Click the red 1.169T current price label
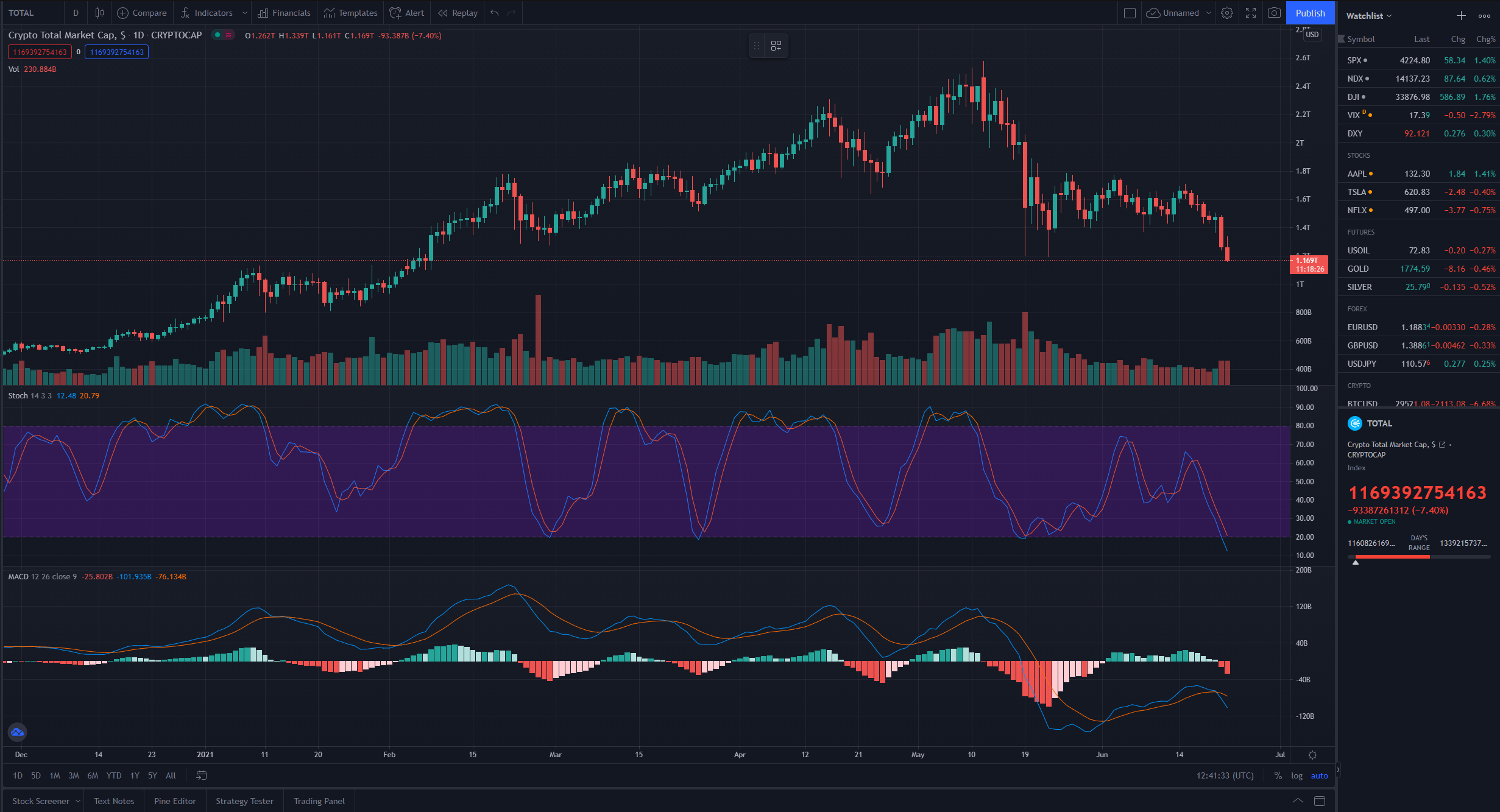Image resolution: width=1500 pixels, height=812 pixels. [x=1309, y=264]
